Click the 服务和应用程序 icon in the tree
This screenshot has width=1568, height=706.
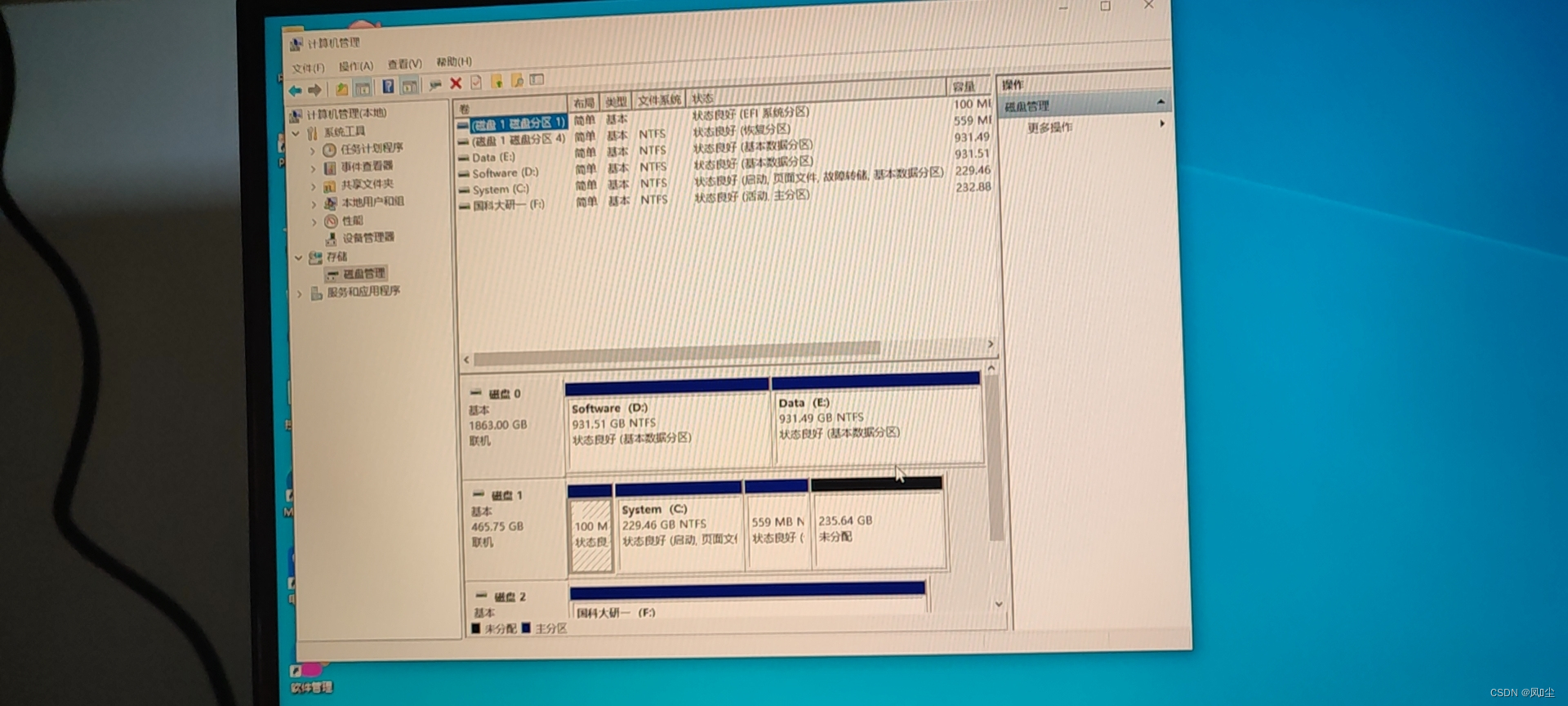[x=317, y=293]
